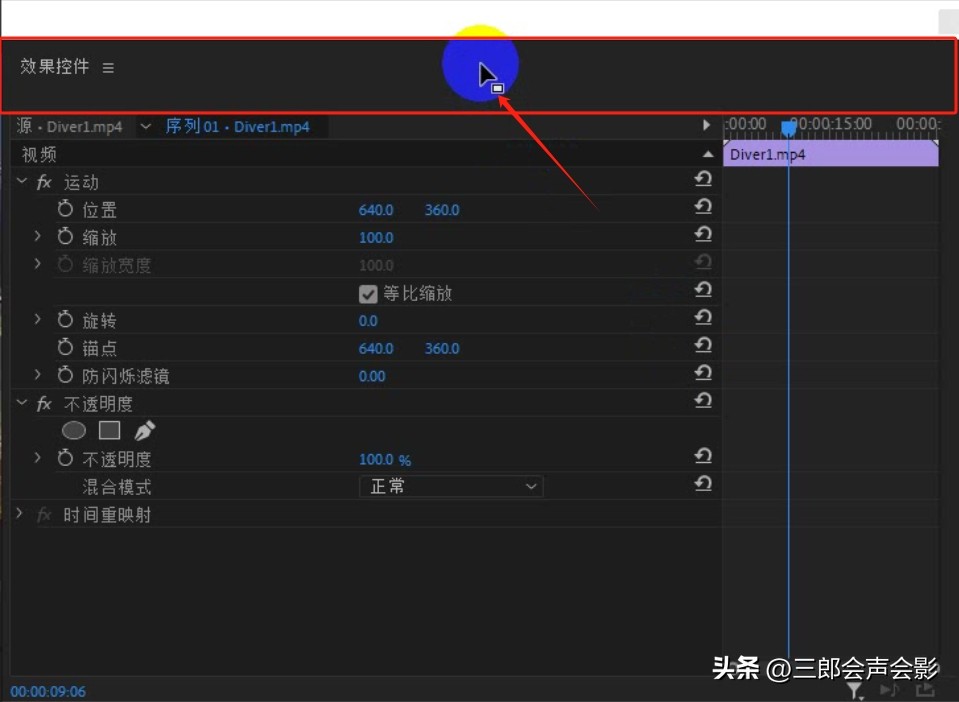959x702 pixels.
Task: Click the play-around preview icon near the bottom
Action: point(887,690)
